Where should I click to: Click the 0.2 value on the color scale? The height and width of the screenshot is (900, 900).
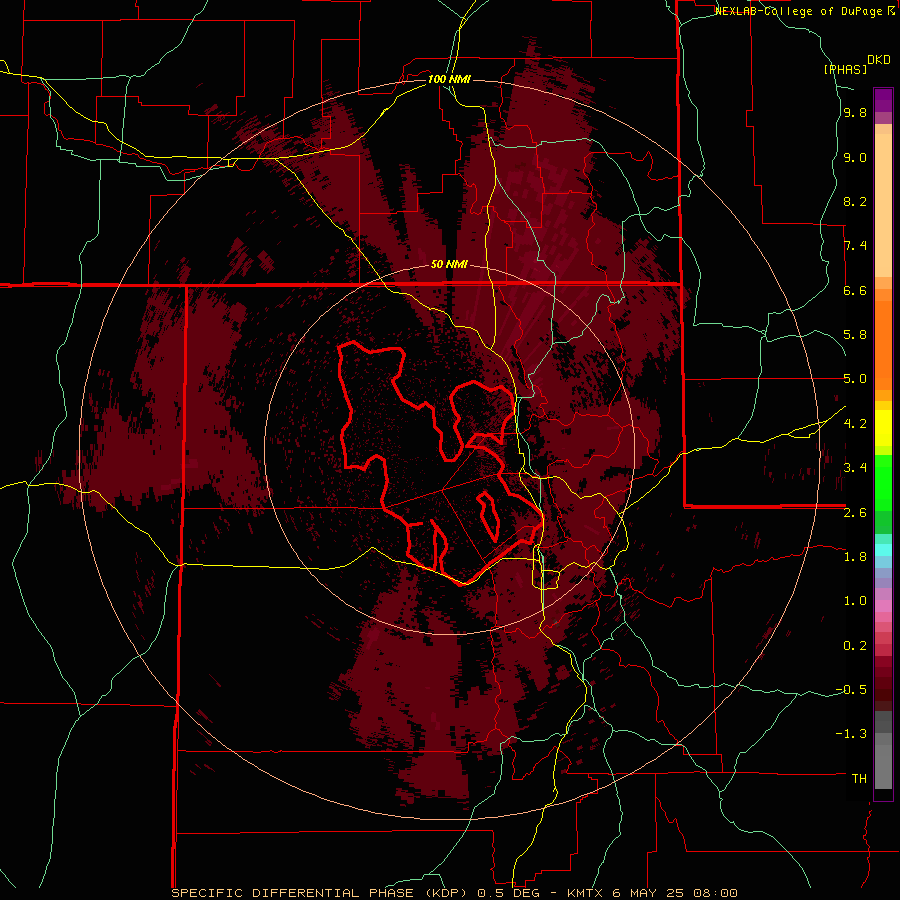855,645
